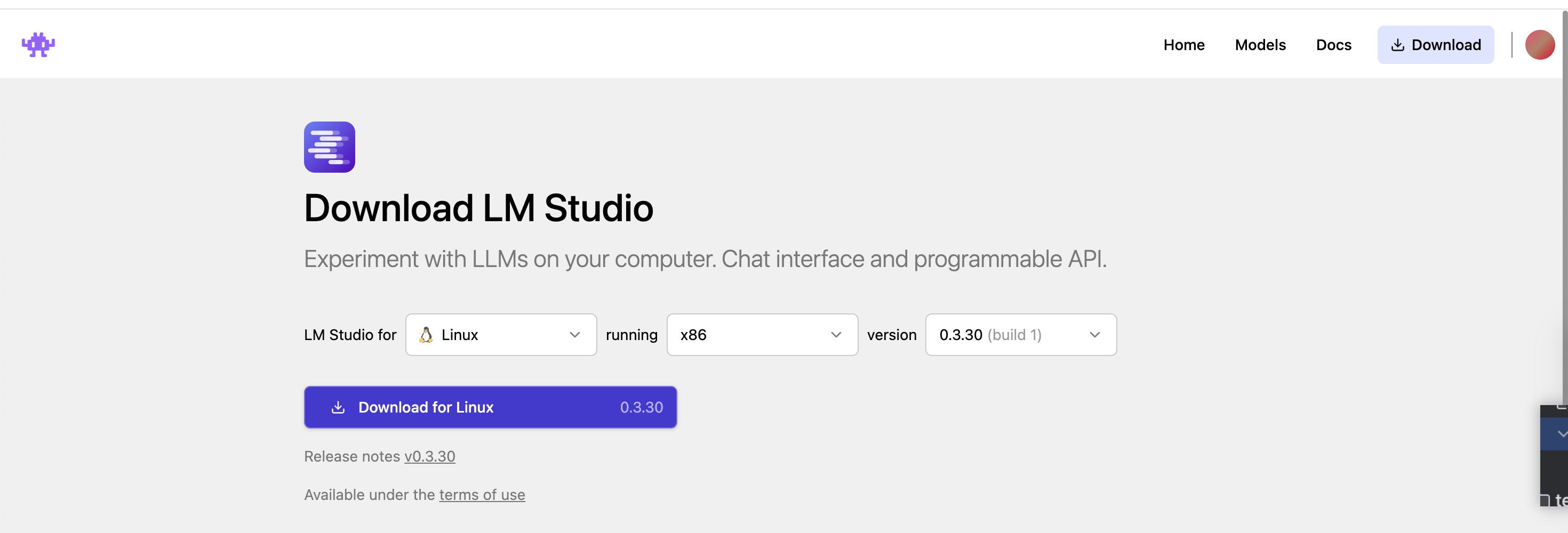1568x533 pixels.
Task: Click the 'Experiment with LLMs' tagline text
Action: click(705, 259)
